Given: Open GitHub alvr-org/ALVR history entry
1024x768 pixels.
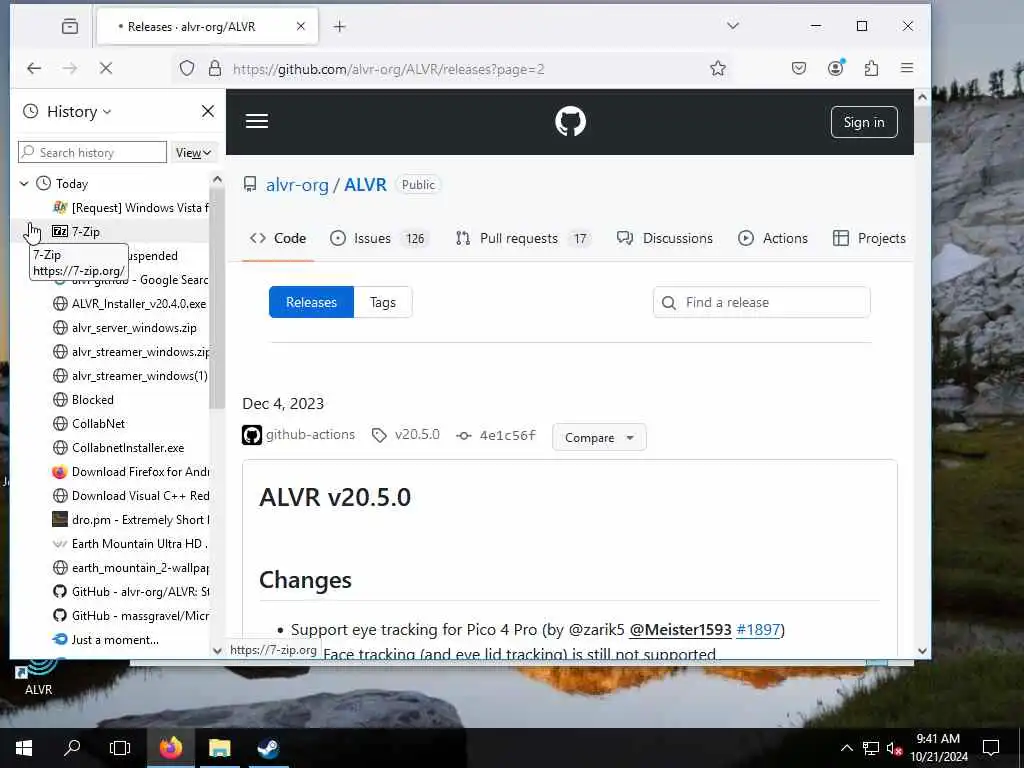Looking at the screenshot, I should (131, 592).
